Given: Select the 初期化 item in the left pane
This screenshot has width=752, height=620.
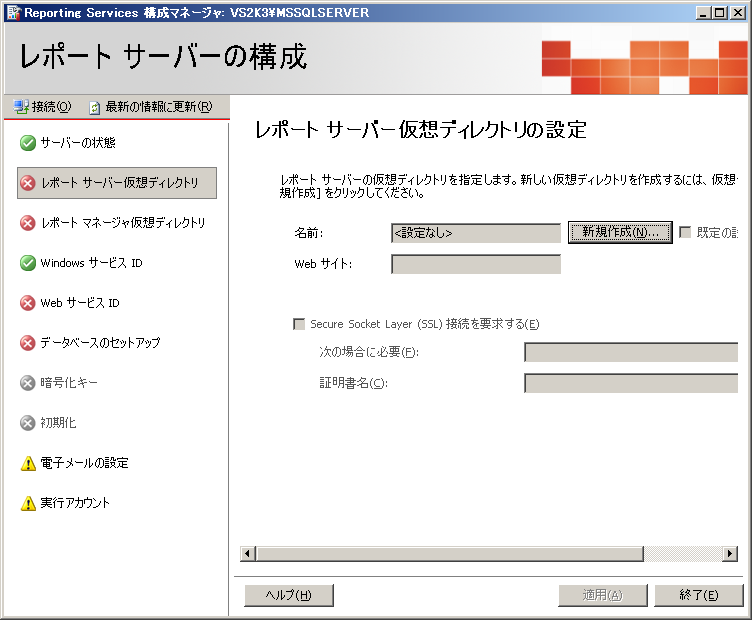Looking at the screenshot, I should [58, 423].
